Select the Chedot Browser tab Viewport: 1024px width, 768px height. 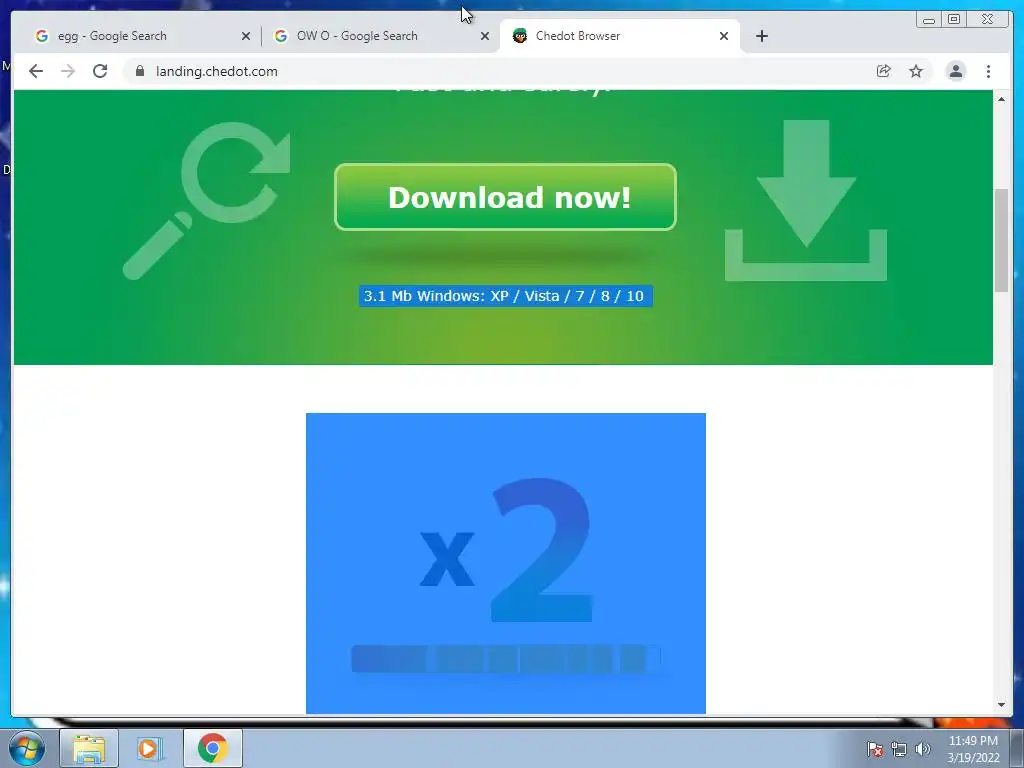[x=619, y=36]
